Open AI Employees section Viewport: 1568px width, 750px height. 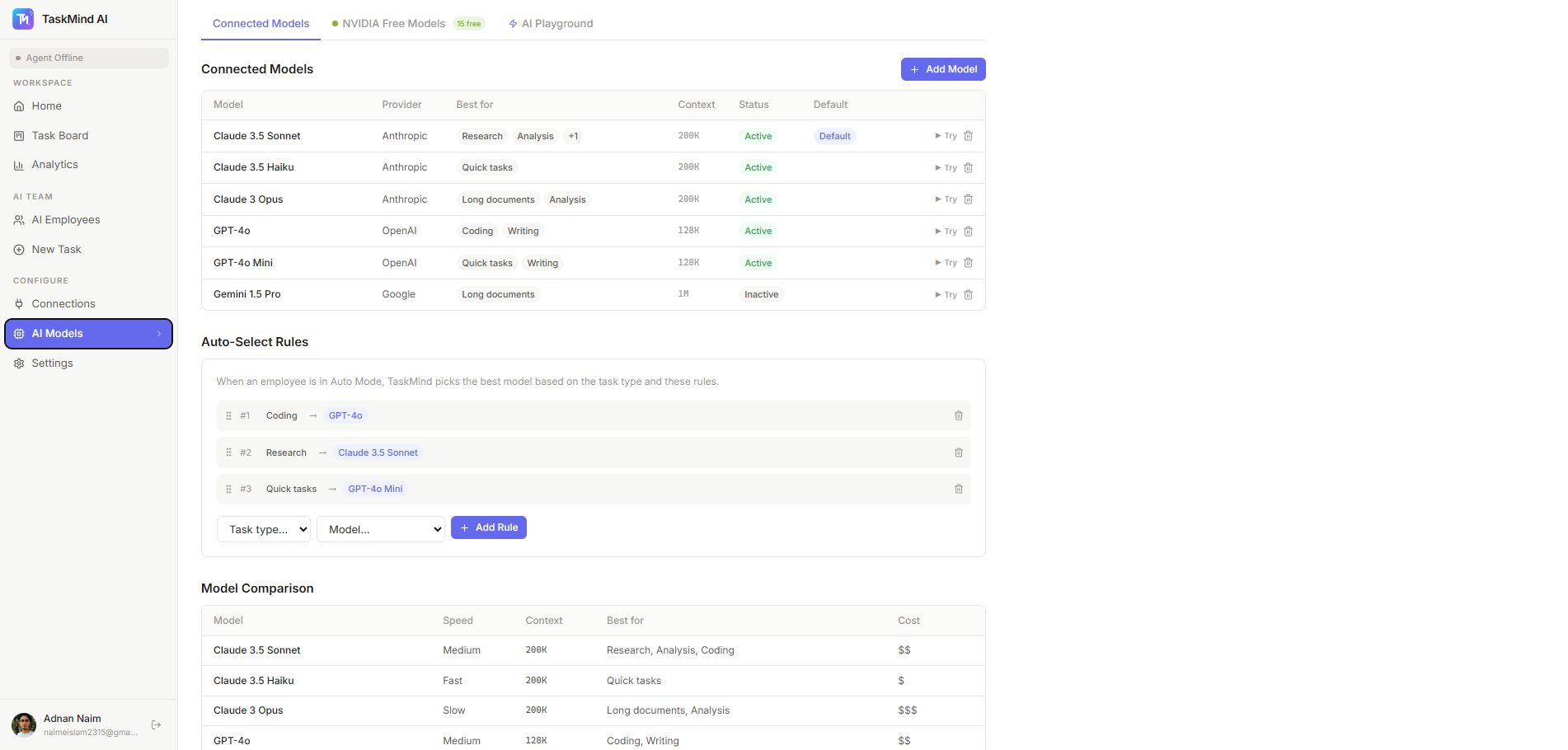(88, 220)
